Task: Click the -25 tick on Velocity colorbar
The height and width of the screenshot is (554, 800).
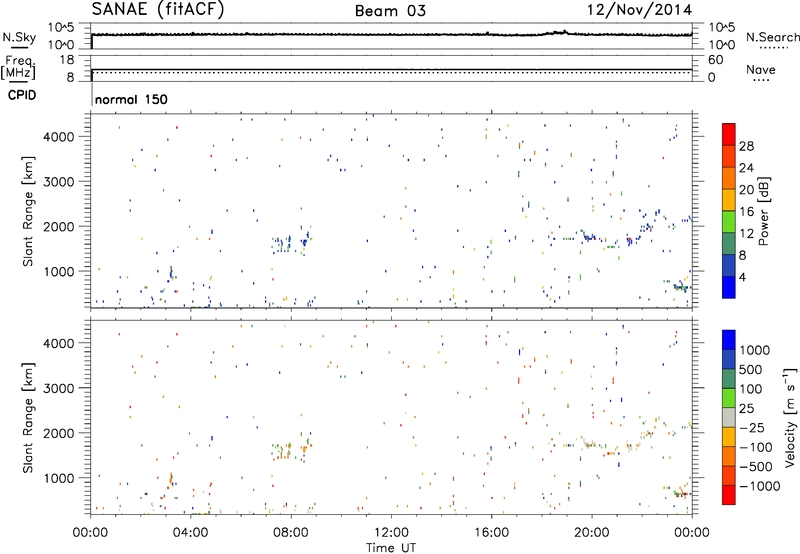Action: point(753,427)
